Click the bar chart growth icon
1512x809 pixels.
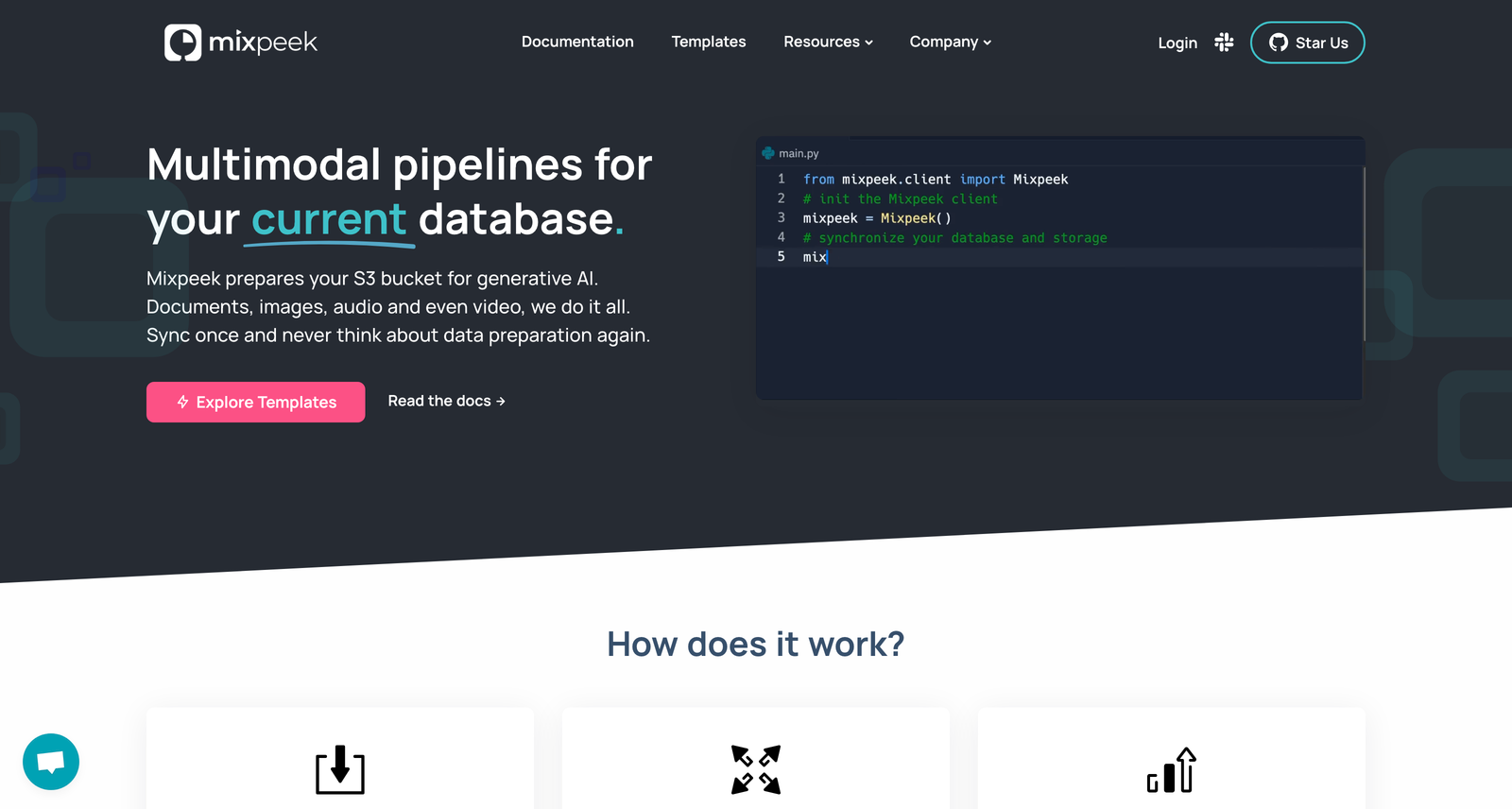[x=1172, y=769]
